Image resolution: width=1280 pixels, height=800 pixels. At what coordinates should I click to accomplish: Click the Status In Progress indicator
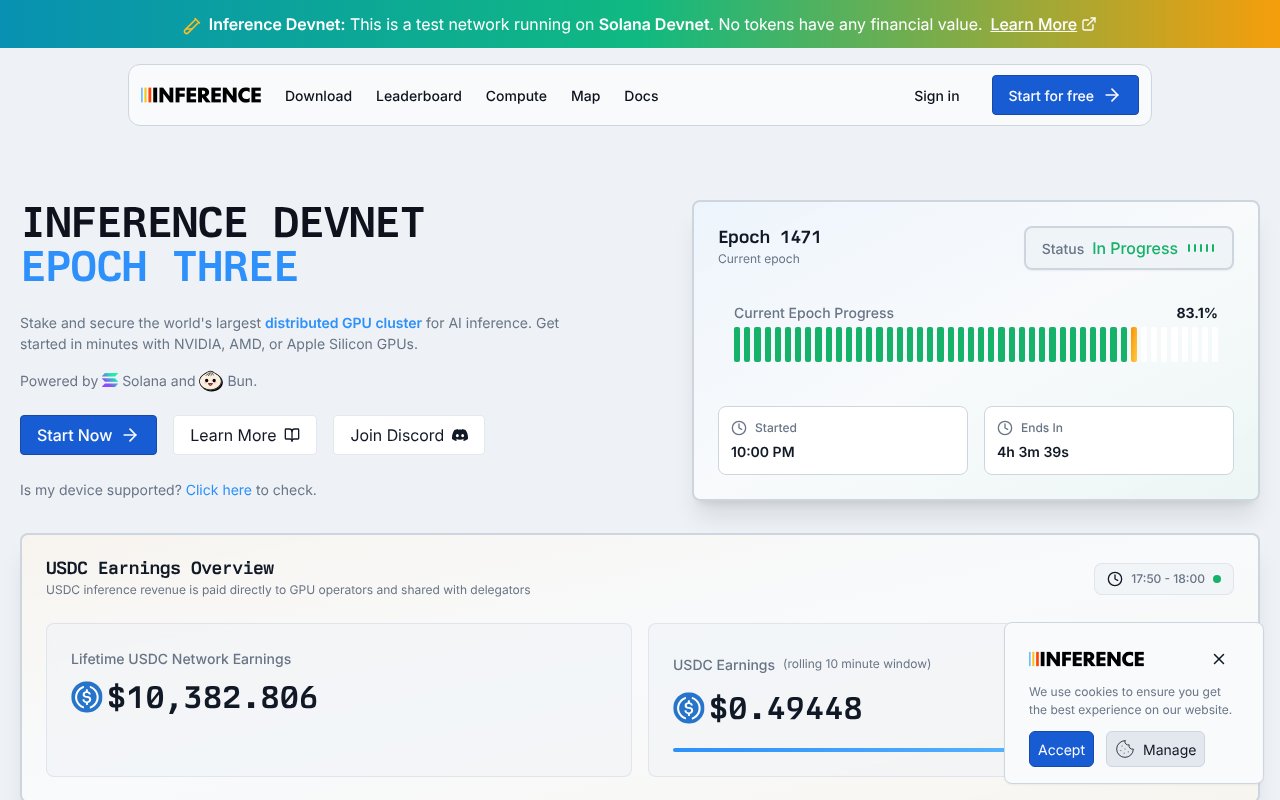[x=1128, y=248]
